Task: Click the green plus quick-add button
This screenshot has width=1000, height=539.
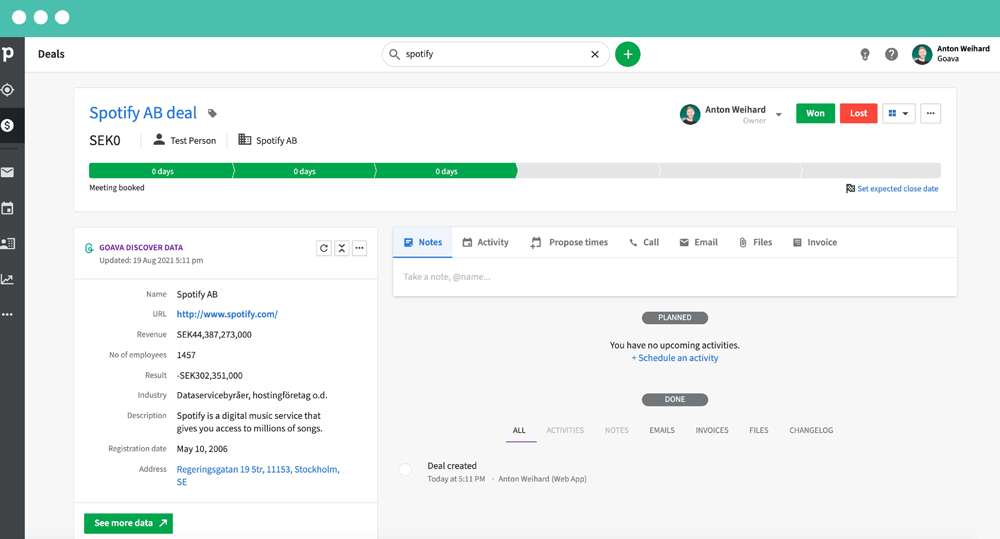Action: [628, 54]
